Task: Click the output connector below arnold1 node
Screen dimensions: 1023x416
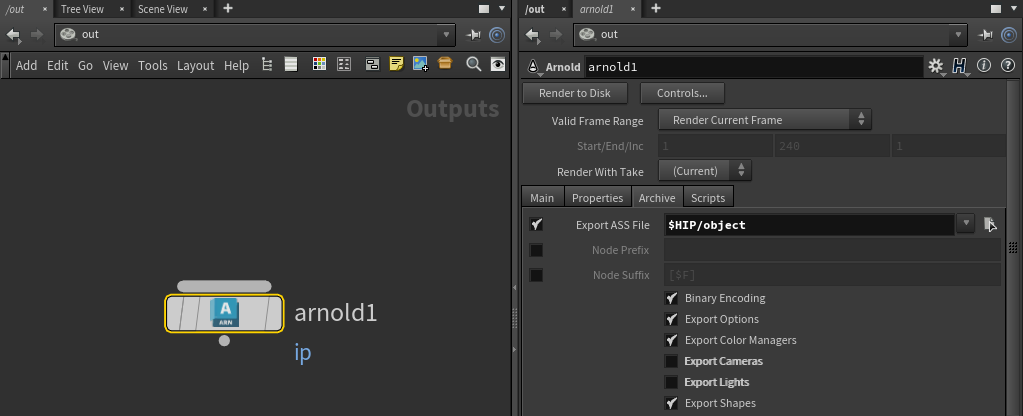Action: pyautogui.click(x=224, y=340)
